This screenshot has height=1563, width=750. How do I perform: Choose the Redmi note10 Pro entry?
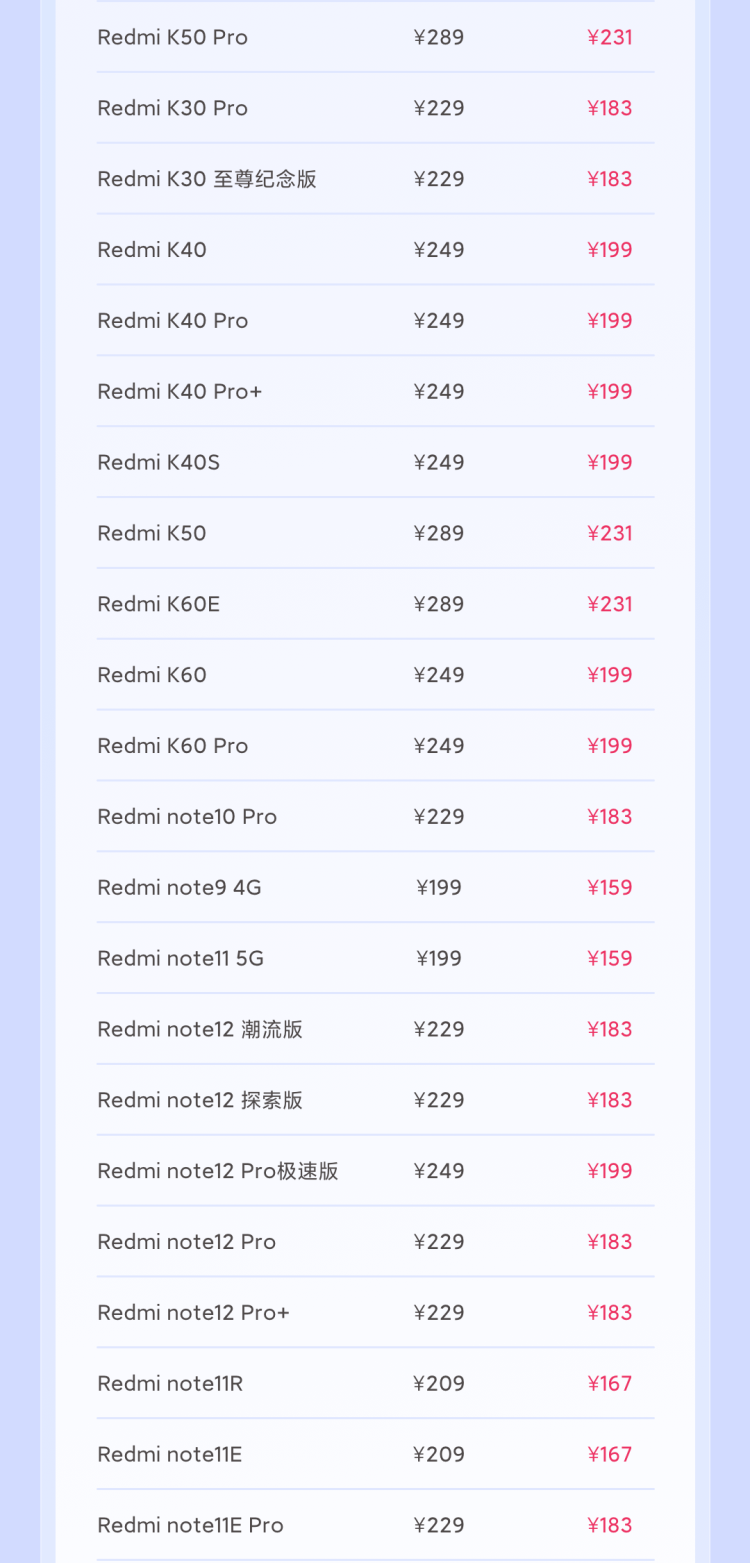(187, 817)
